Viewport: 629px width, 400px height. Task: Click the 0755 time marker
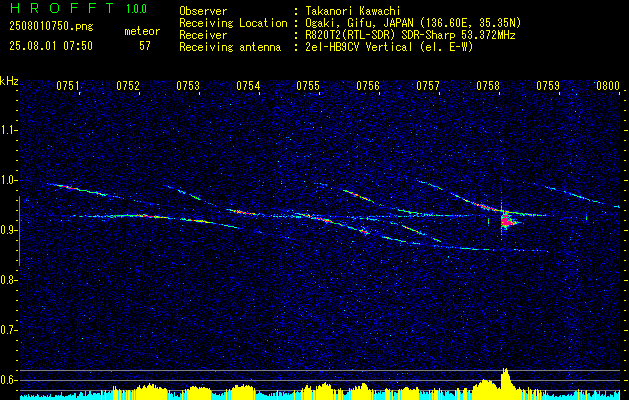[308, 86]
